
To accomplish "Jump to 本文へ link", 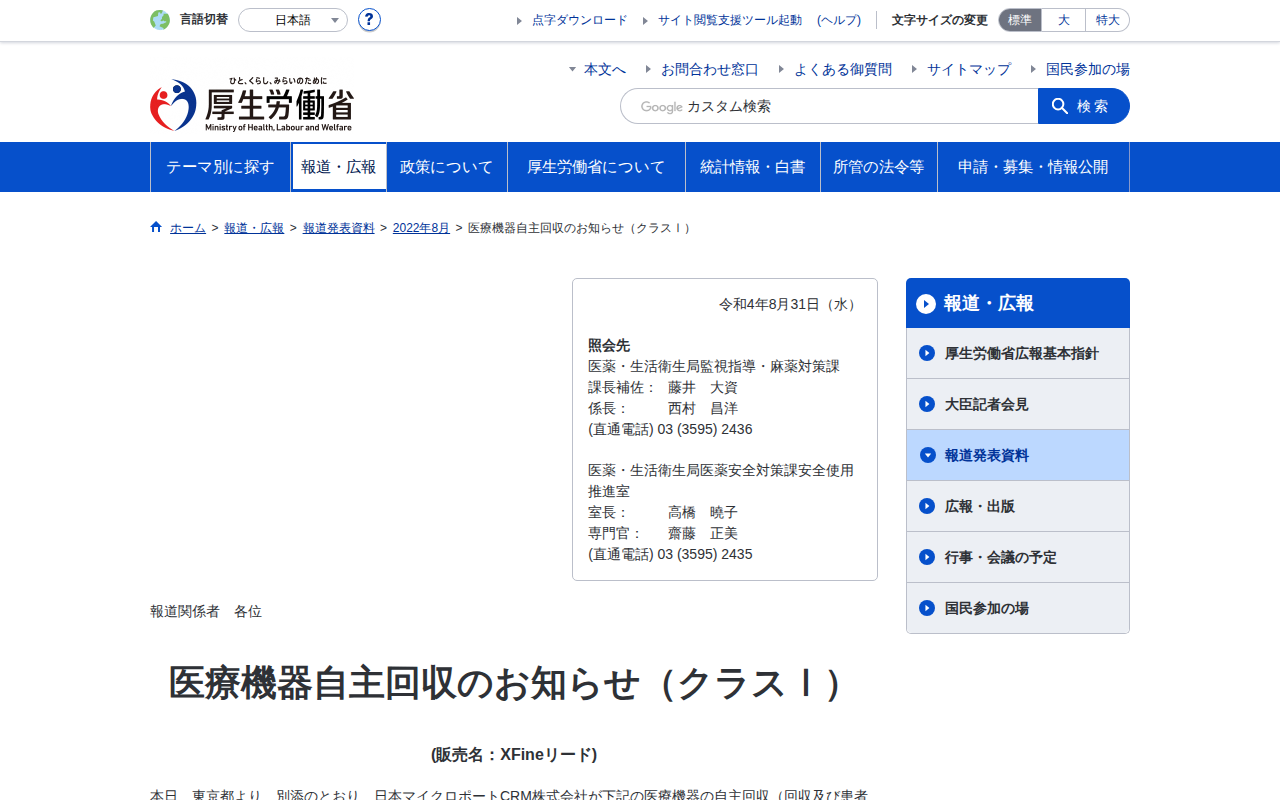I will tap(605, 69).
